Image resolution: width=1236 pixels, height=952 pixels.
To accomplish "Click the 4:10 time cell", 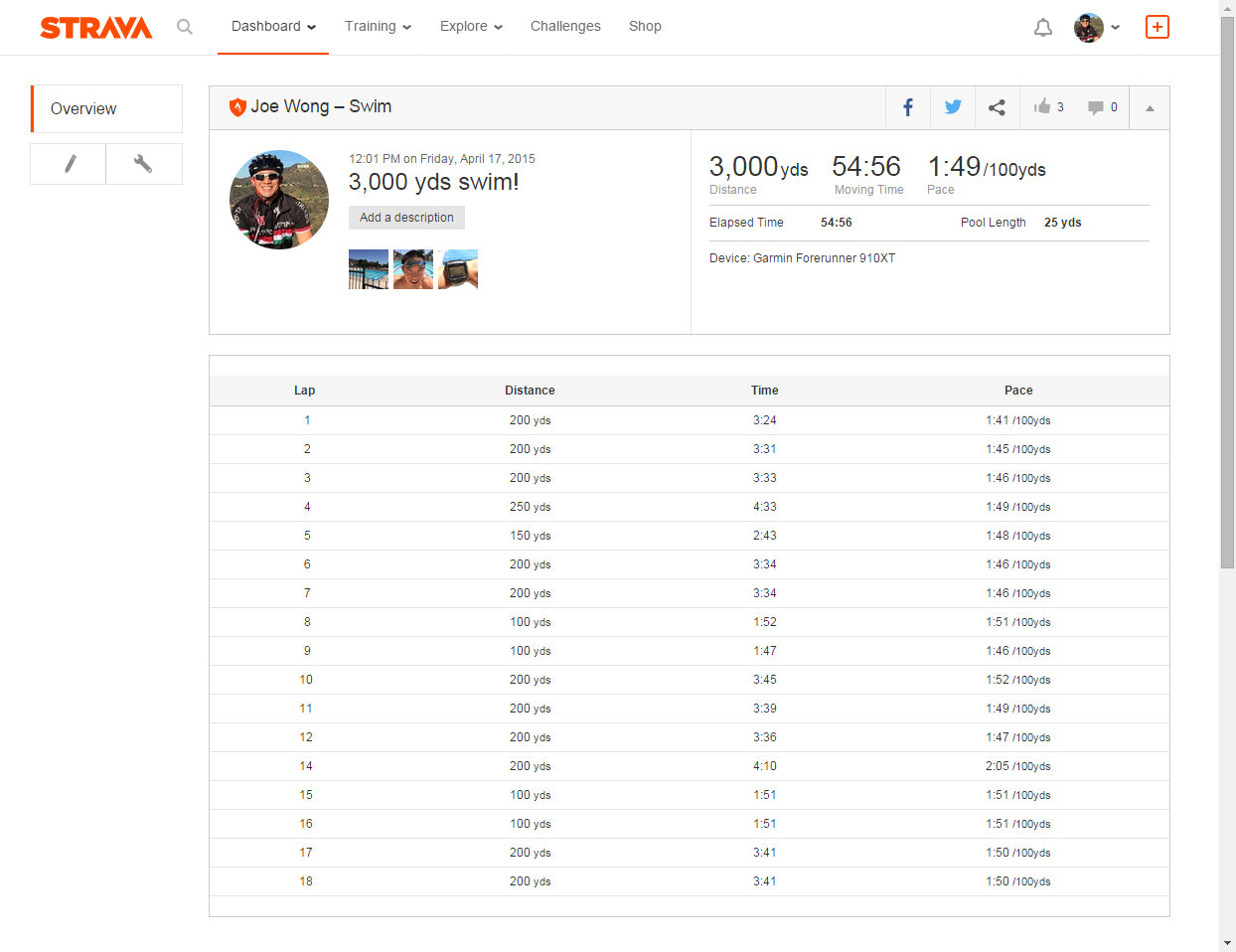I will 765,766.
